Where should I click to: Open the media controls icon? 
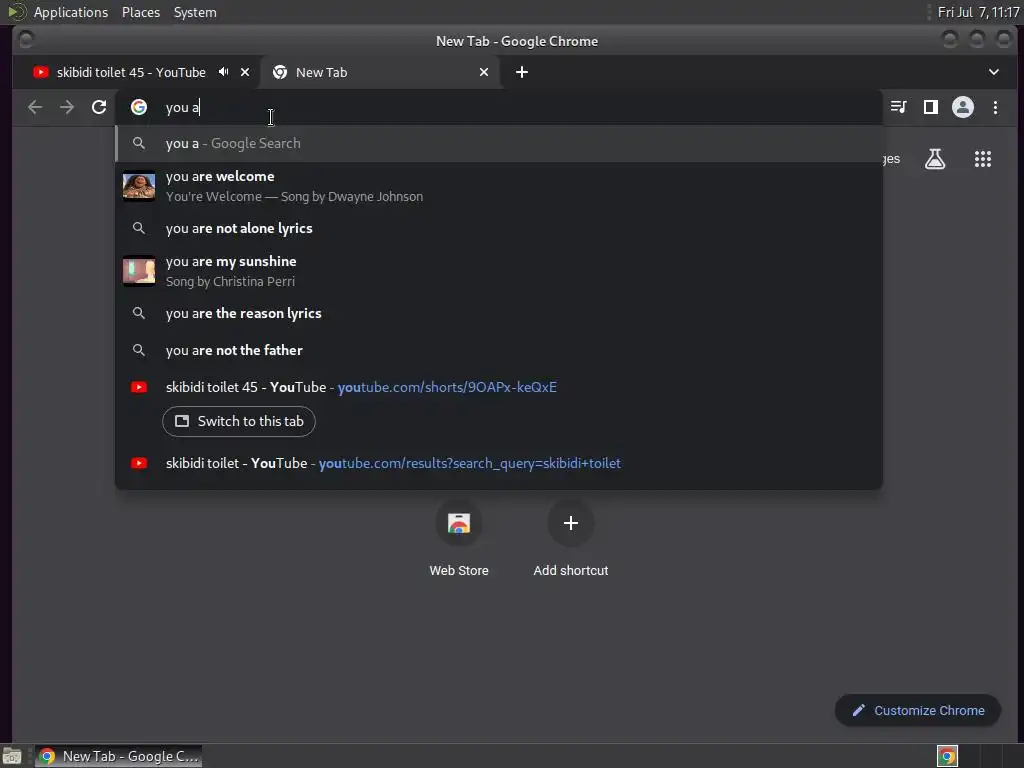click(x=899, y=107)
